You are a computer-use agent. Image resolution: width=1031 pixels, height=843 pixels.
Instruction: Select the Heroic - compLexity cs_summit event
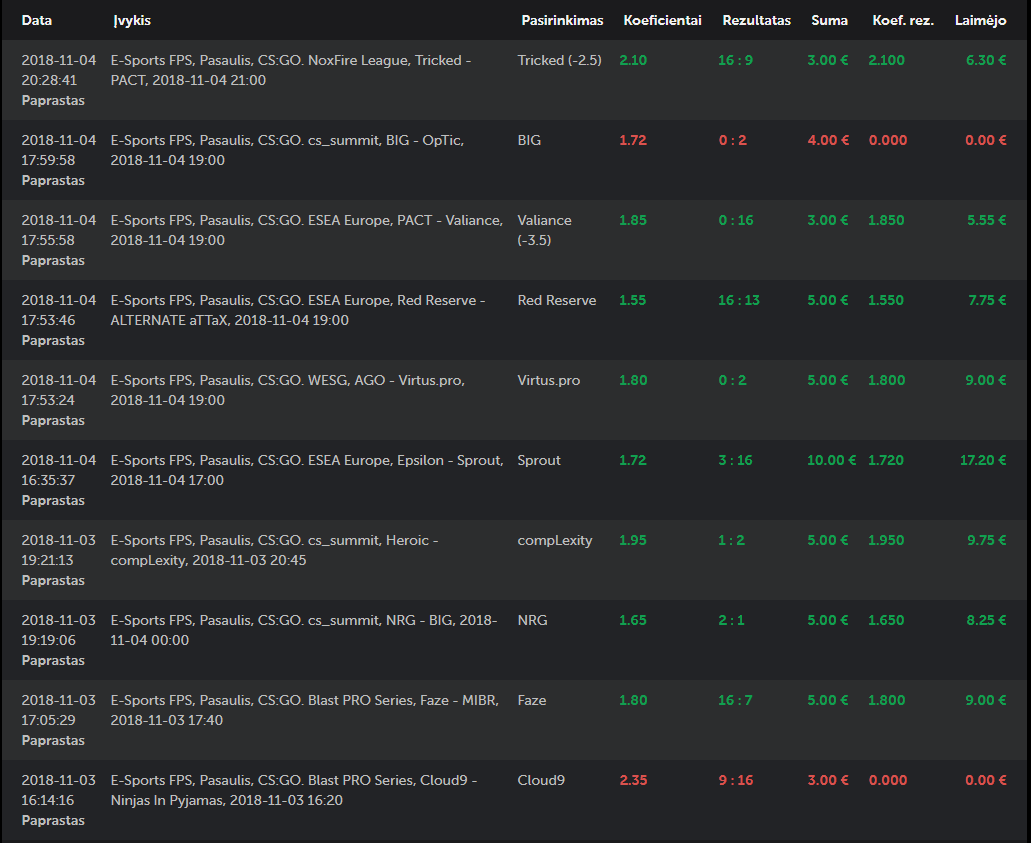[274, 550]
